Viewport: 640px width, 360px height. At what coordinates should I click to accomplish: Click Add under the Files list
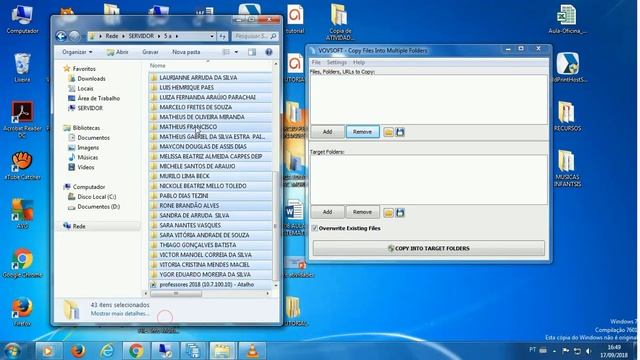[327, 132]
